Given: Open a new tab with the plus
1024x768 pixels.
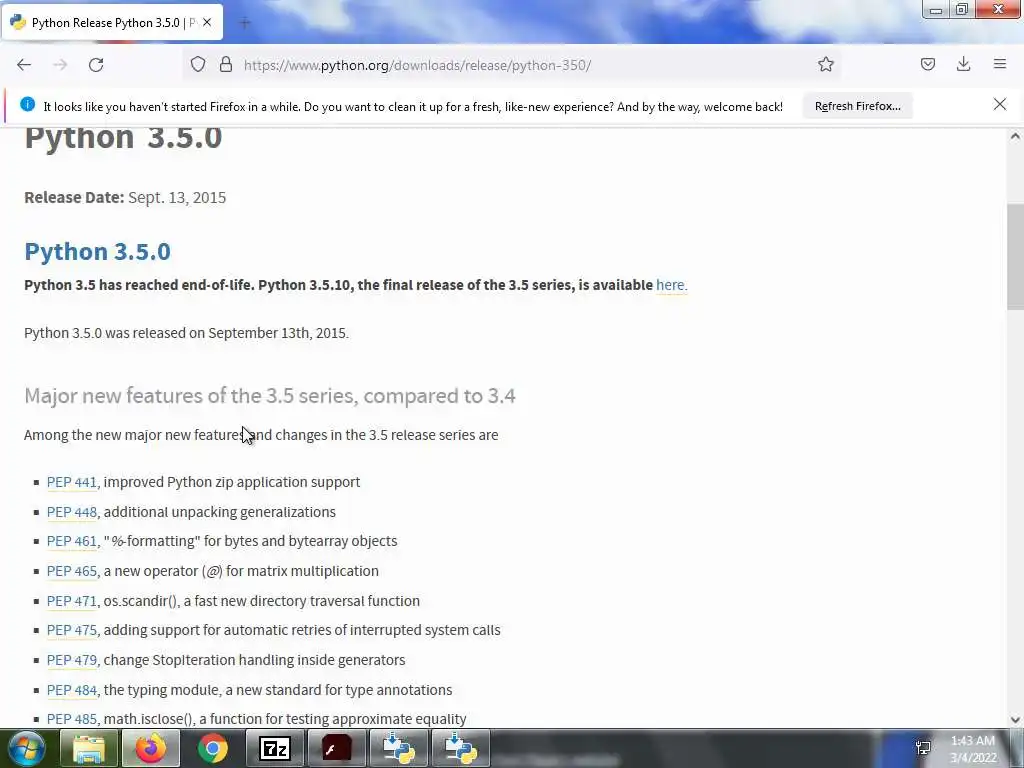Looking at the screenshot, I should tap(245, 23).
